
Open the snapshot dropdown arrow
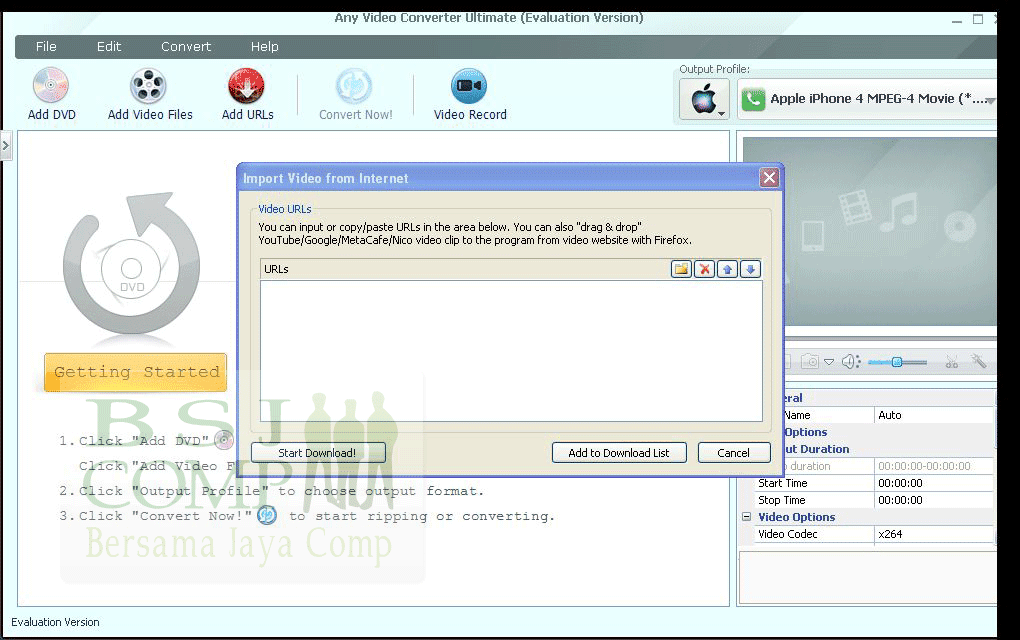click(x=829, y=362)
